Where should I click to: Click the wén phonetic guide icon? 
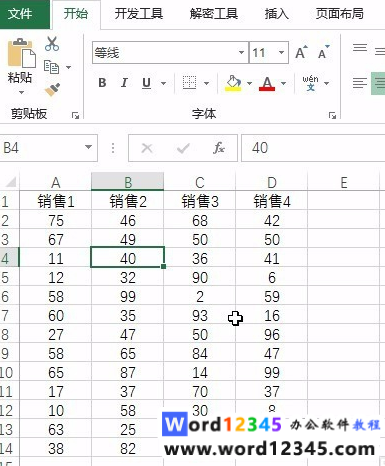[310, 83]
